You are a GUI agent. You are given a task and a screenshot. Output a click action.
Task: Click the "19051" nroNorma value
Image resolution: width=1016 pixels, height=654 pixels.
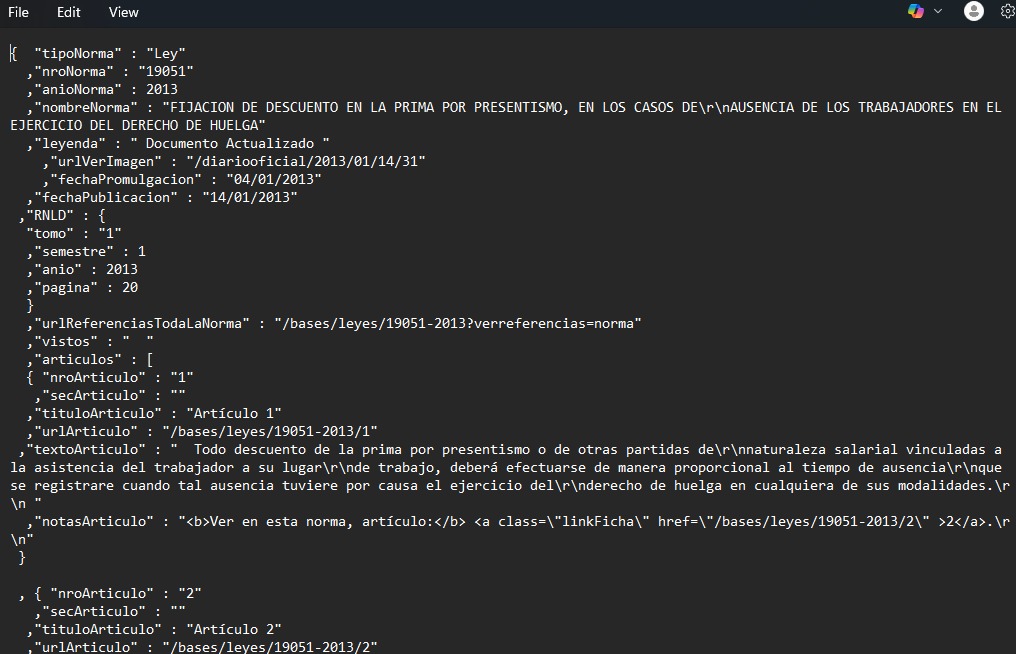tap(166, 71)
